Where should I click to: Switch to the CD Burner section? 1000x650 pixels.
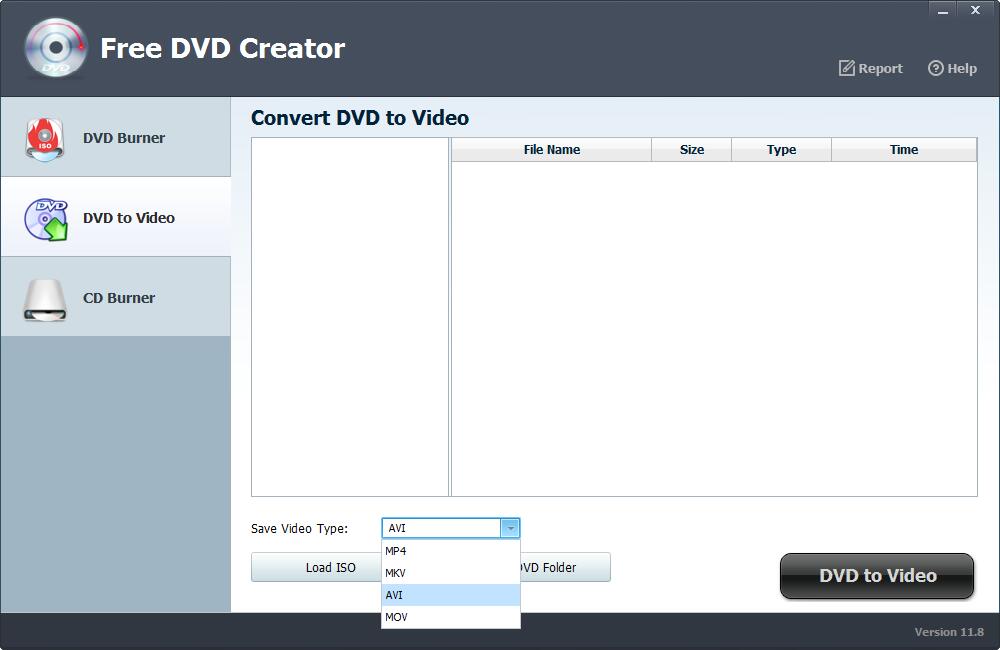pyautogui.click(x=117, y=297)
